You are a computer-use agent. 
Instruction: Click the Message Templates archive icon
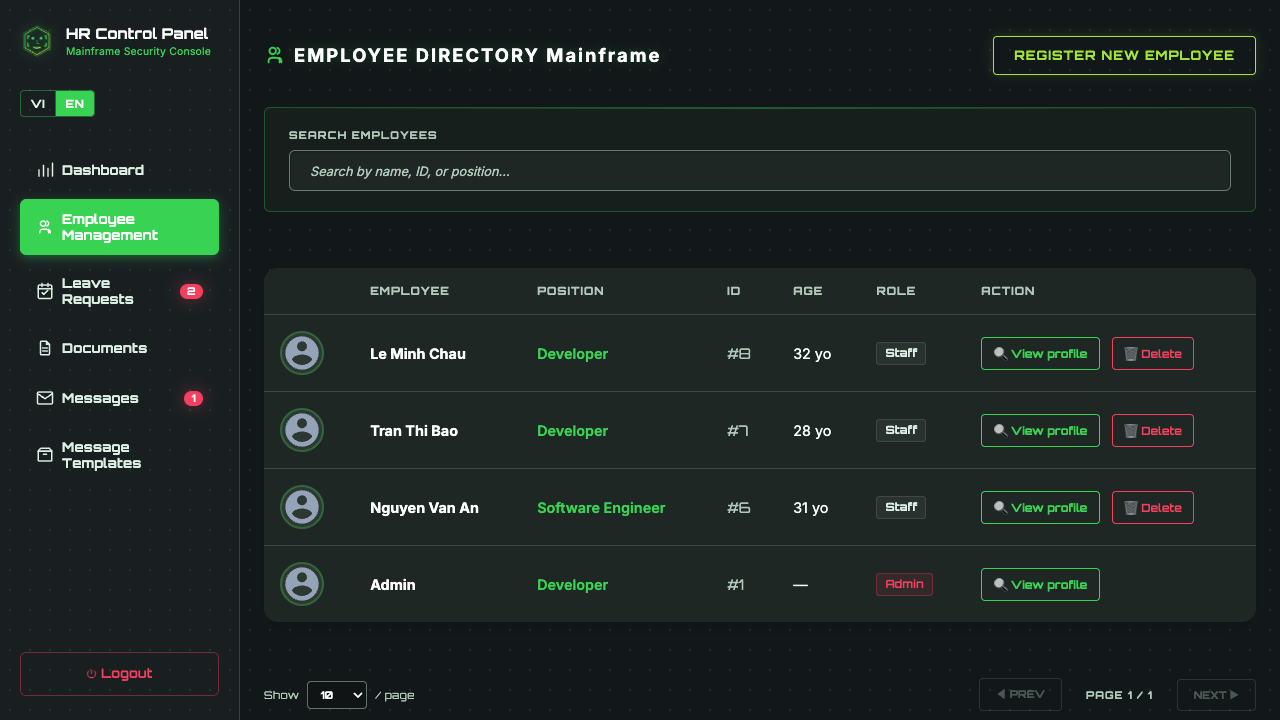point(45,455)
